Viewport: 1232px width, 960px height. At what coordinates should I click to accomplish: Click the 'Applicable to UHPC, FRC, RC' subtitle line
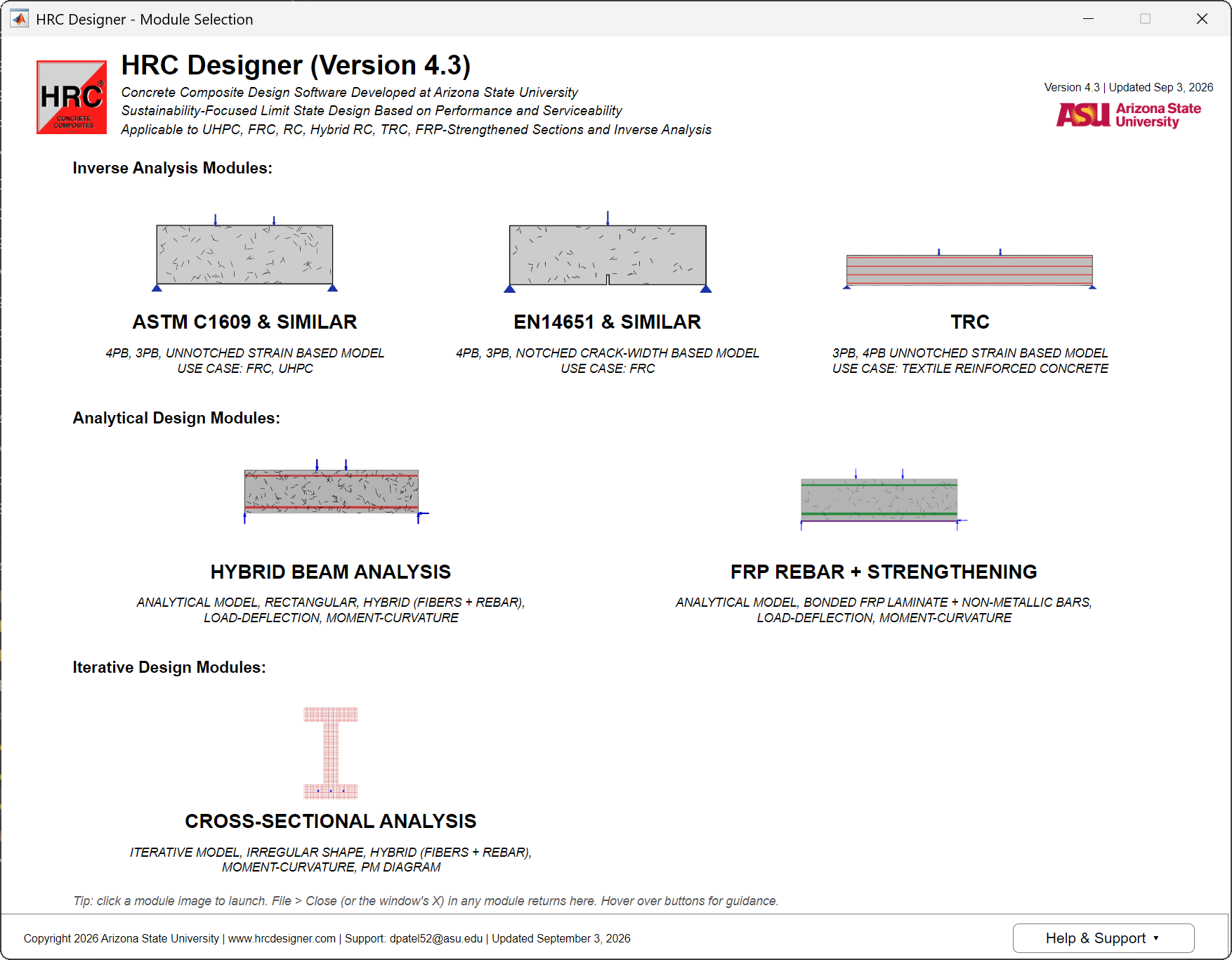(x=416, y=129)
